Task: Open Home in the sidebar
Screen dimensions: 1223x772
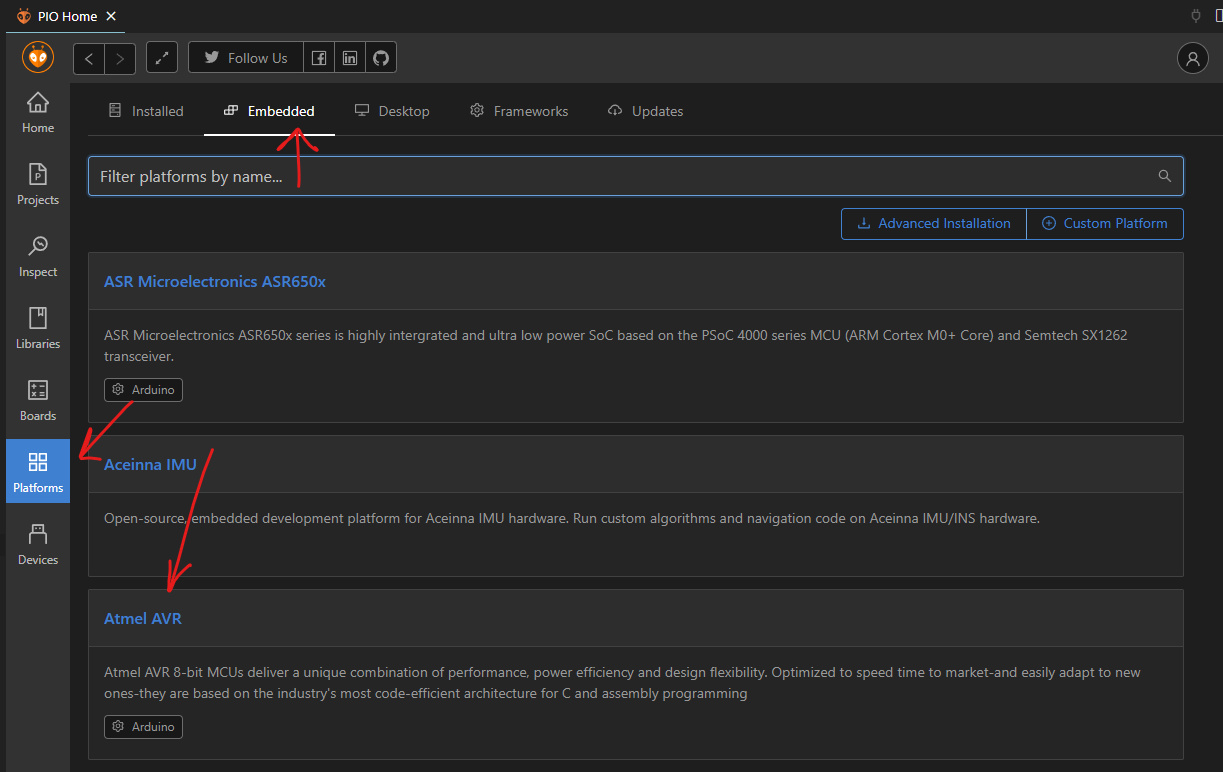Action: (x=38, y=112)
